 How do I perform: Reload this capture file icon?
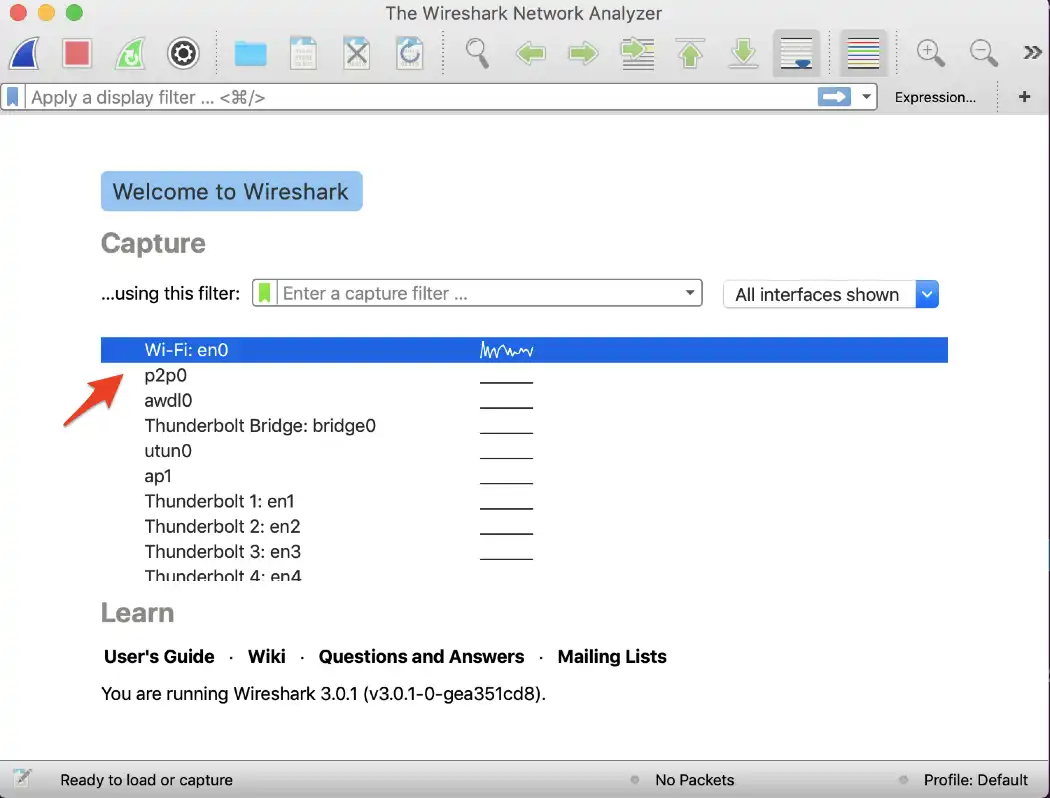click(409, 54)
